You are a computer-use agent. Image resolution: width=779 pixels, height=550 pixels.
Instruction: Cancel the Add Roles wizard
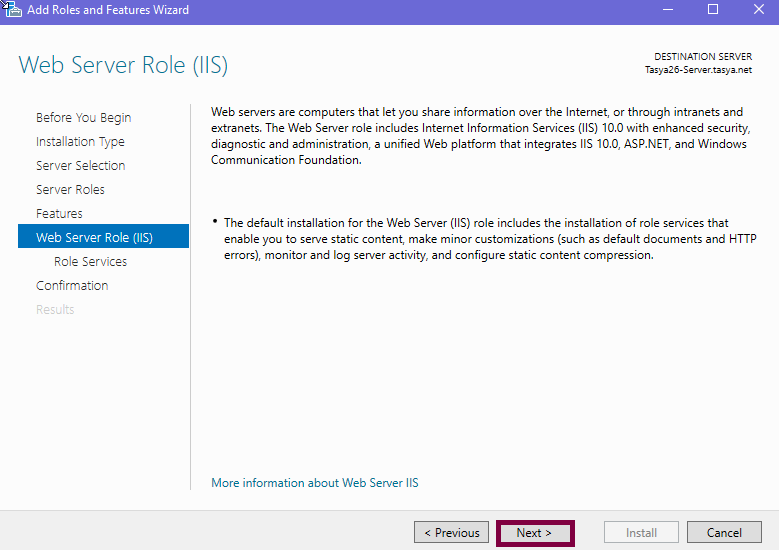tap(724, 533)
